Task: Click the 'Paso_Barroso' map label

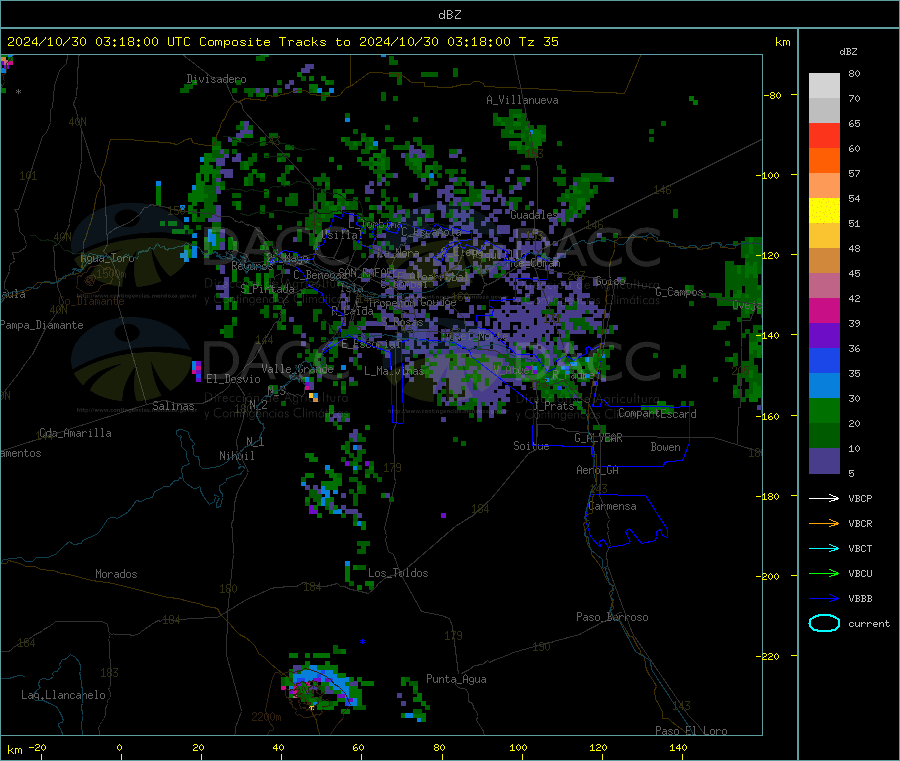Action: click(612, 617)
